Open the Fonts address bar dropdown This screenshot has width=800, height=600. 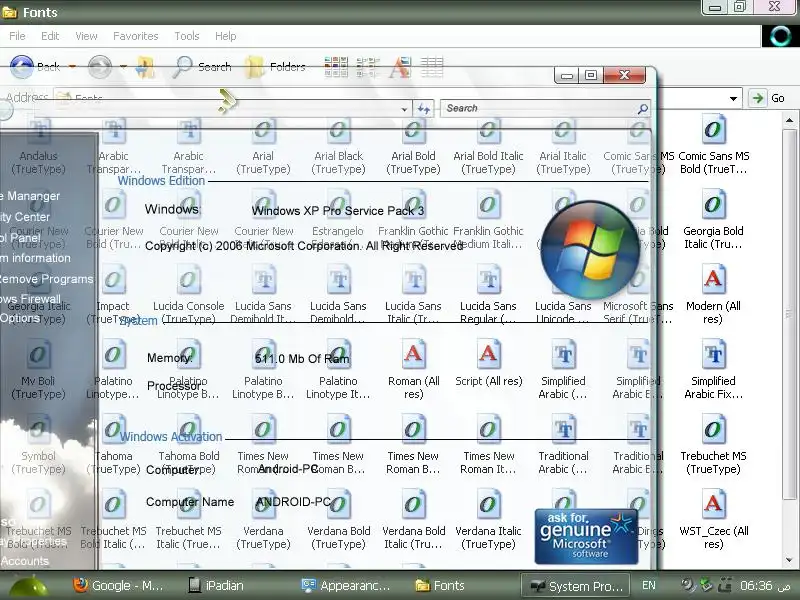(733, 98)
